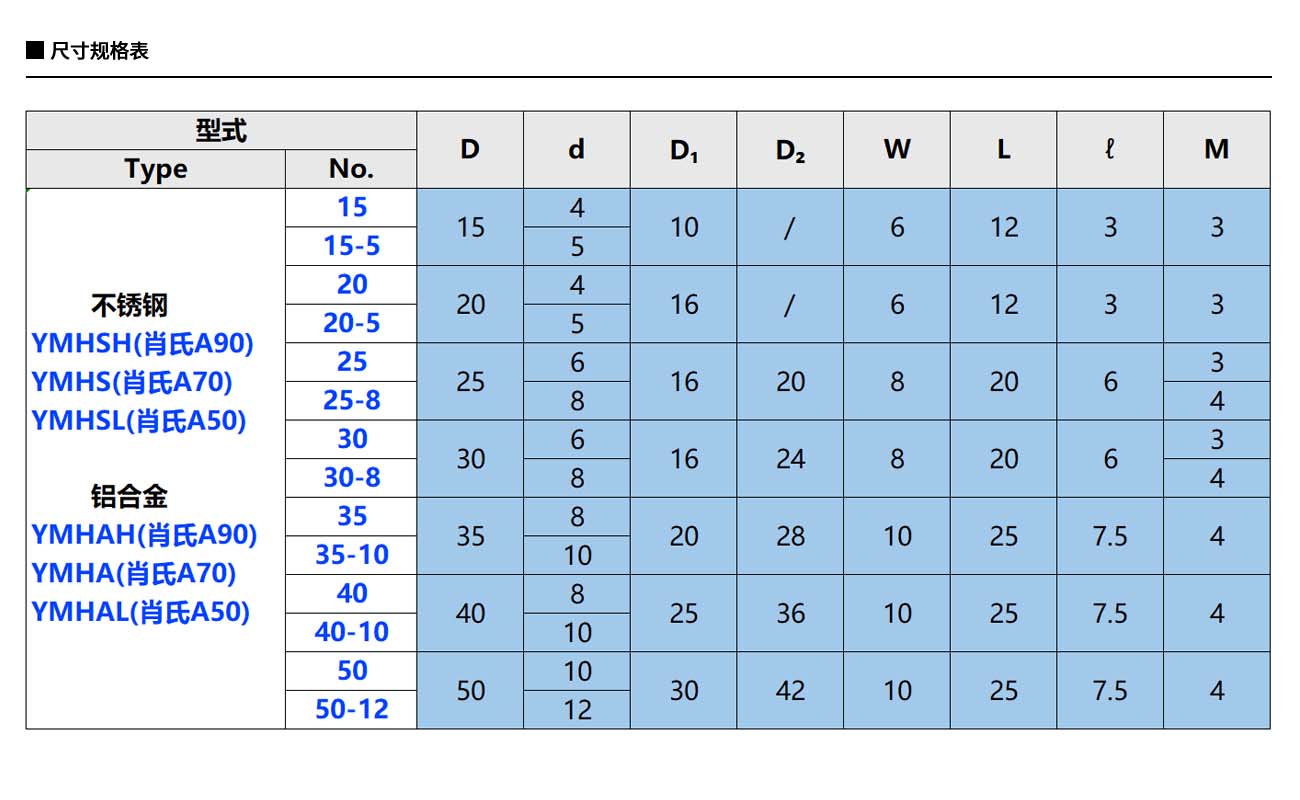Image resolution: width=1300 pixels, height=800 pixels.
Task: Click the 不锈钢 material label
Action: click(x=129, y=305)
